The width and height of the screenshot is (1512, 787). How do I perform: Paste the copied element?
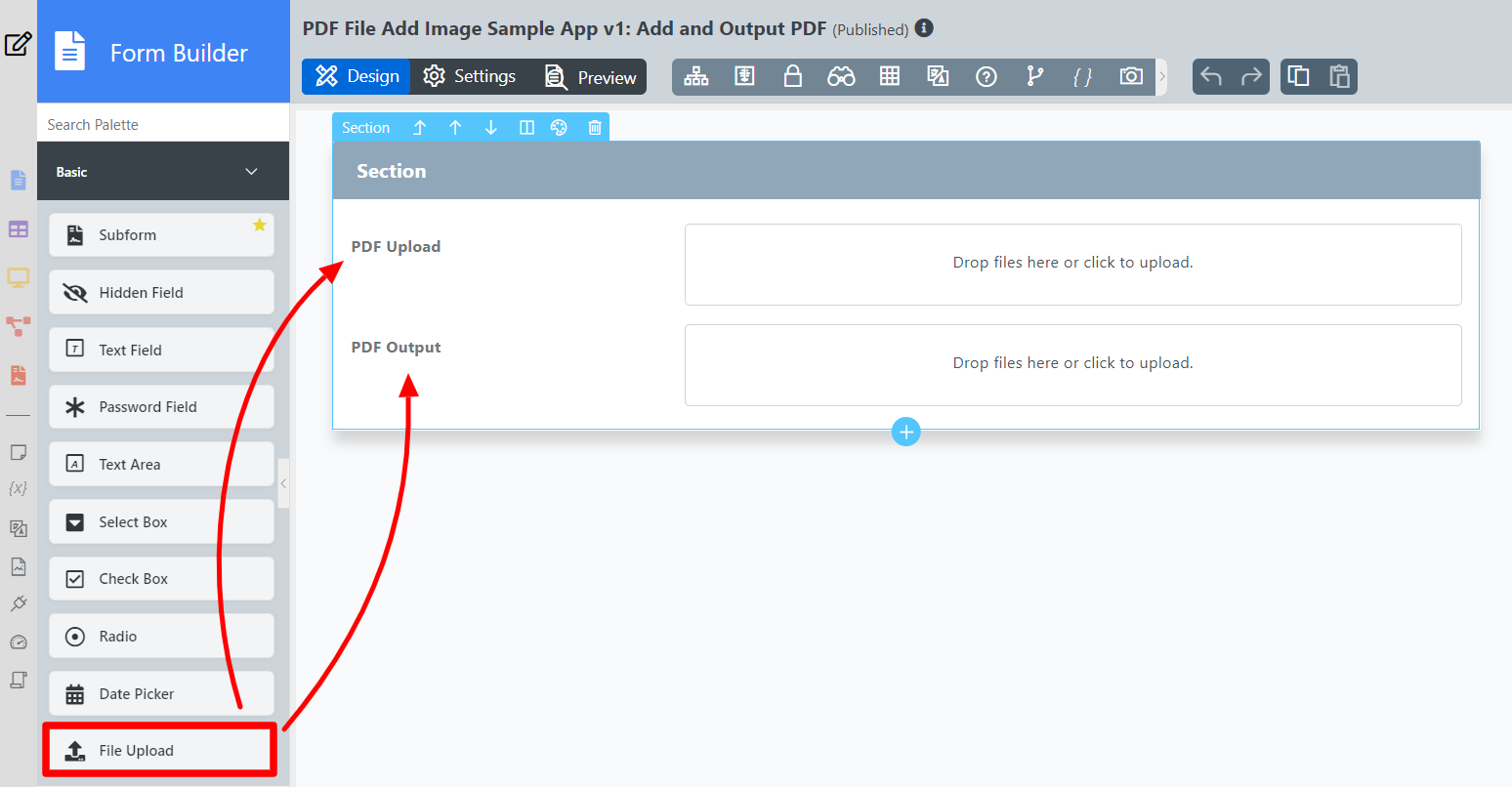click(1339, 76)
